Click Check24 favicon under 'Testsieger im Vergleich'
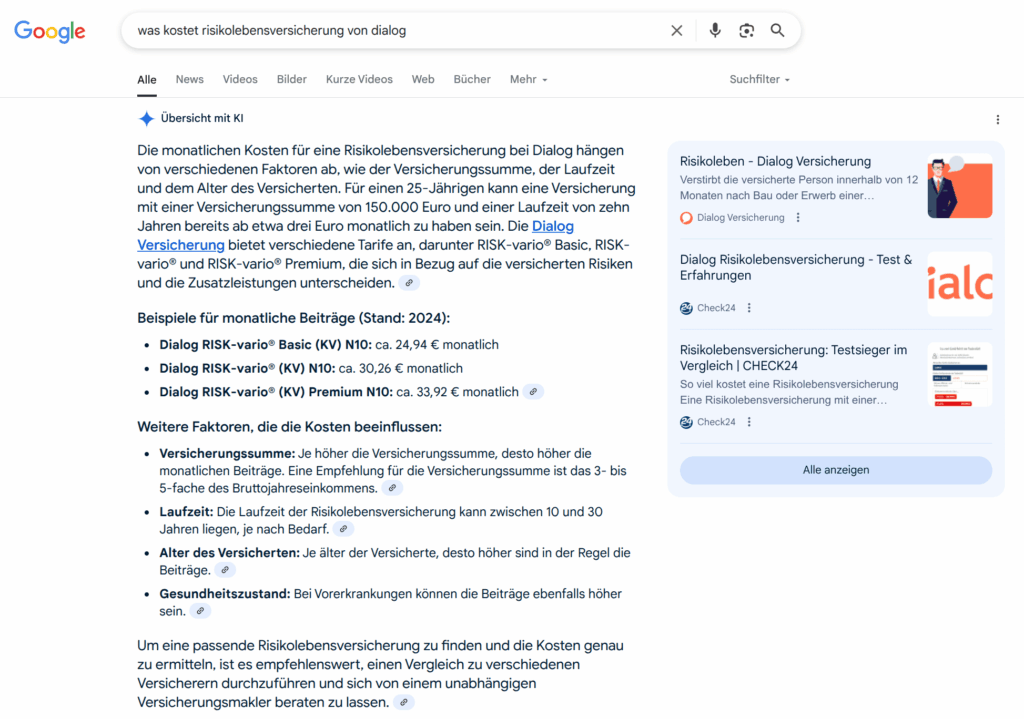Screen dimensions: 1024x719 (x=686, y=423)
